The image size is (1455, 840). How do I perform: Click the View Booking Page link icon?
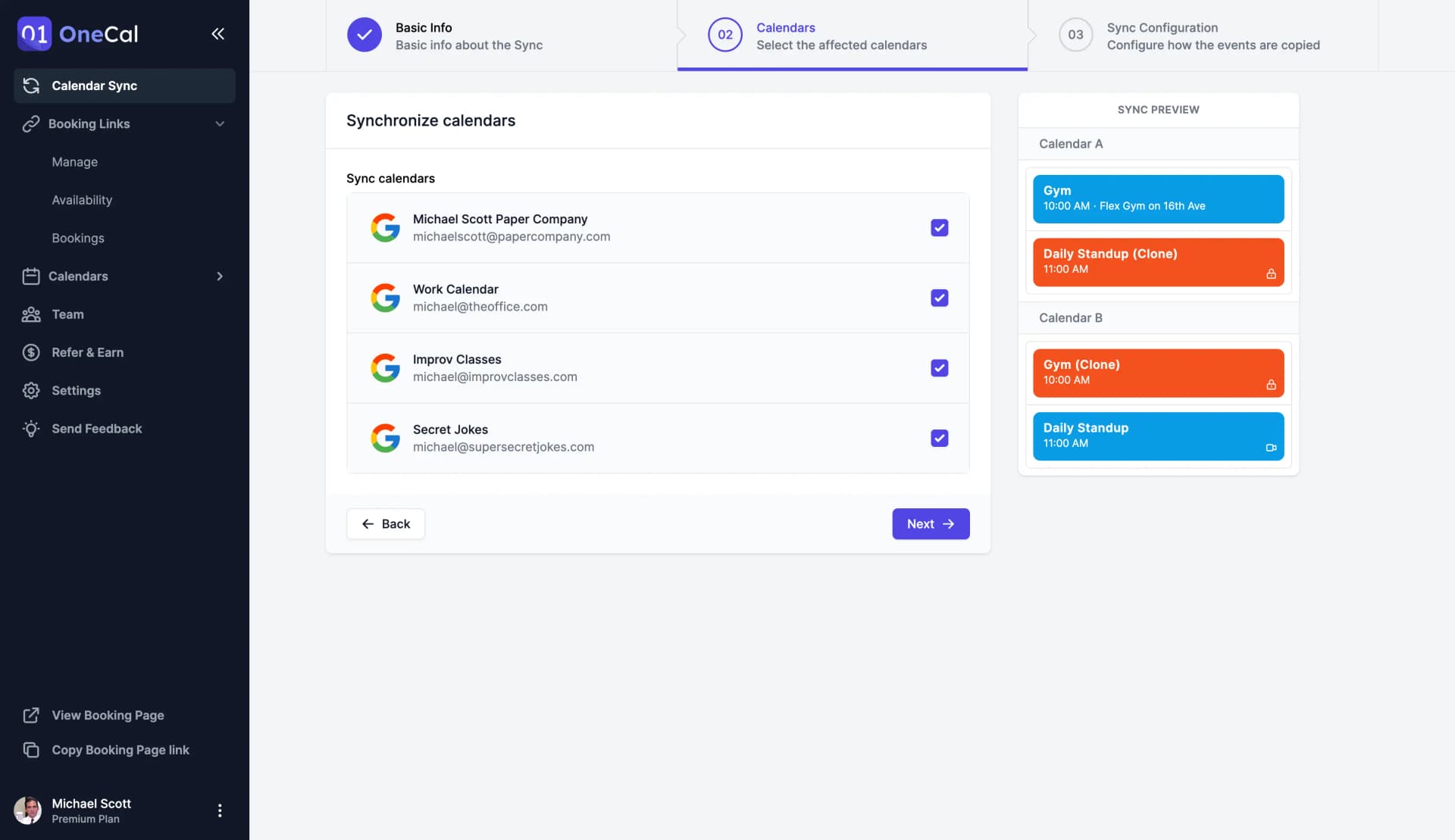(30, 714)
